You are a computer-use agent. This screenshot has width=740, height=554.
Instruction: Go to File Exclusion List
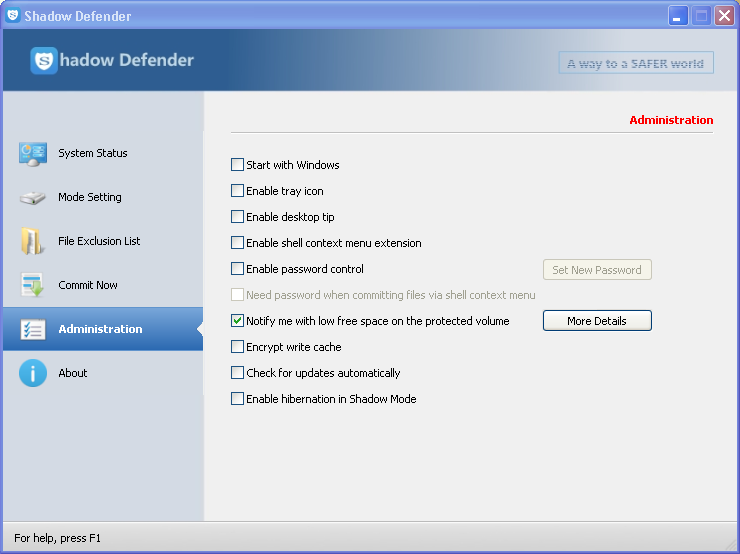(x=103, y=241)
